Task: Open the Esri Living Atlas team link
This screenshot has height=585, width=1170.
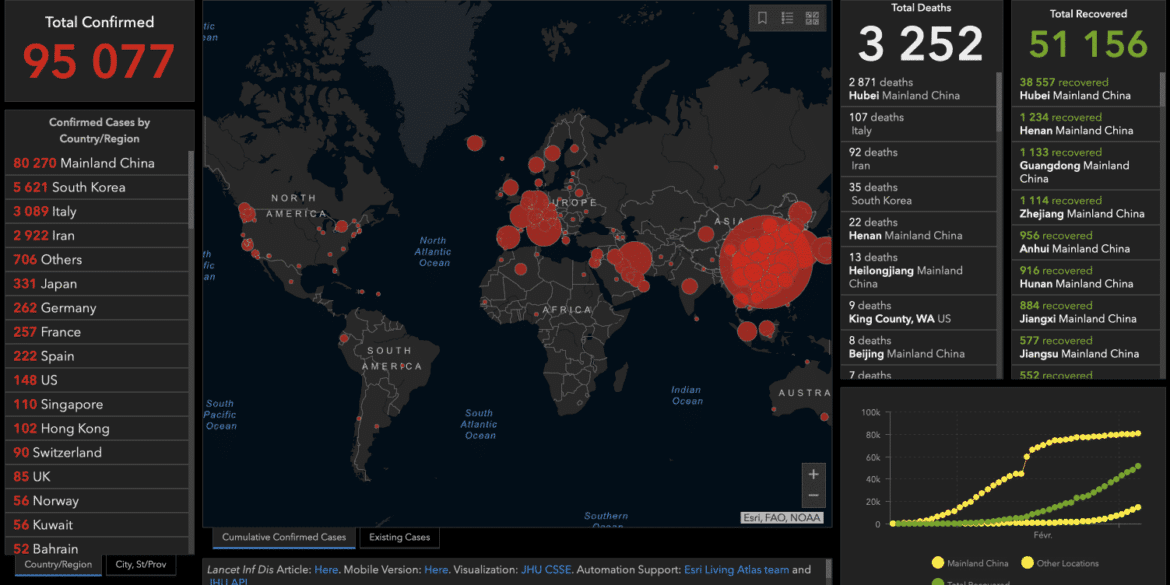Action: 736,569
